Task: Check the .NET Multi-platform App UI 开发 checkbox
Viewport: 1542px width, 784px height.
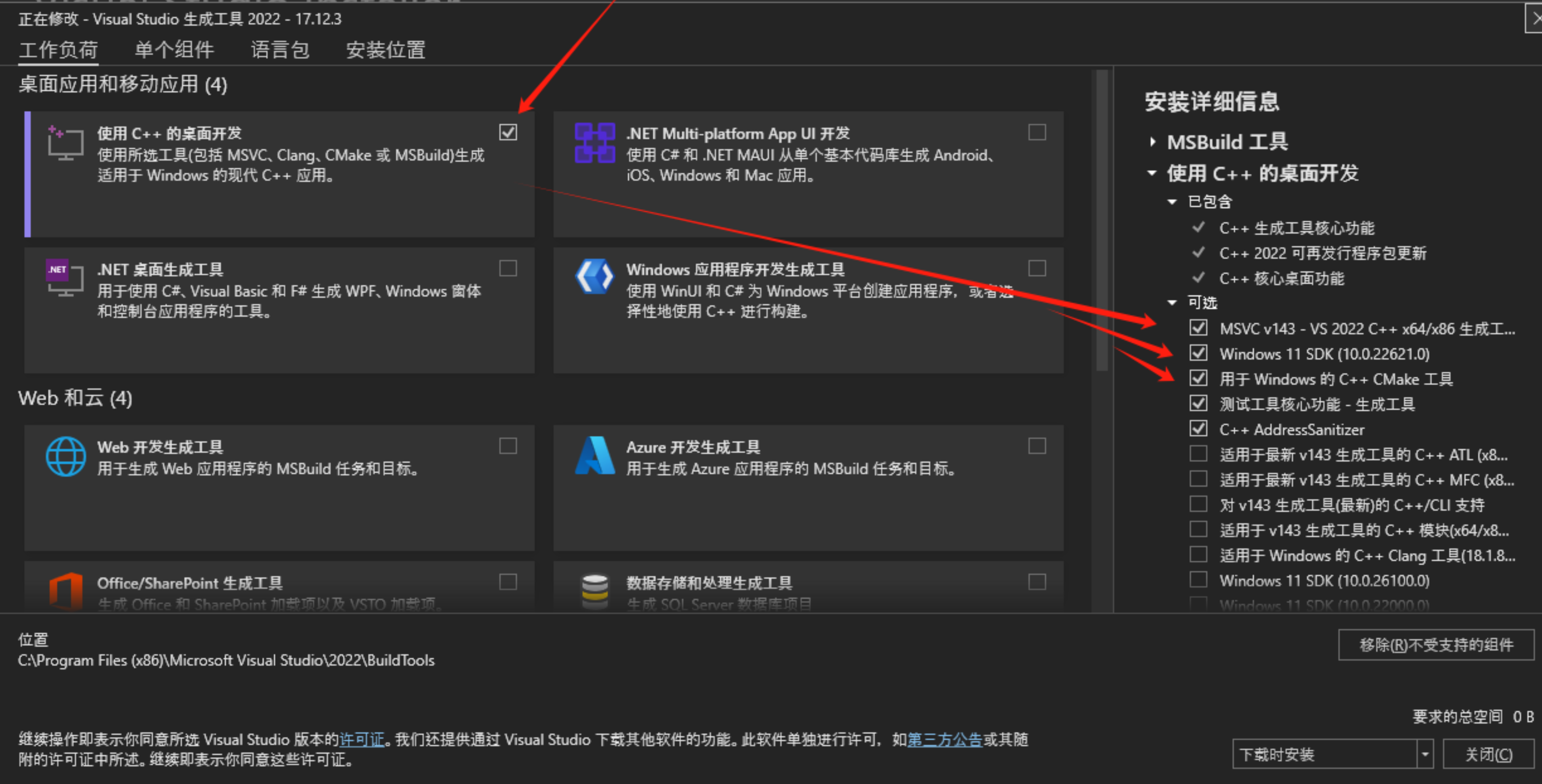Action: coord(1037,132)
